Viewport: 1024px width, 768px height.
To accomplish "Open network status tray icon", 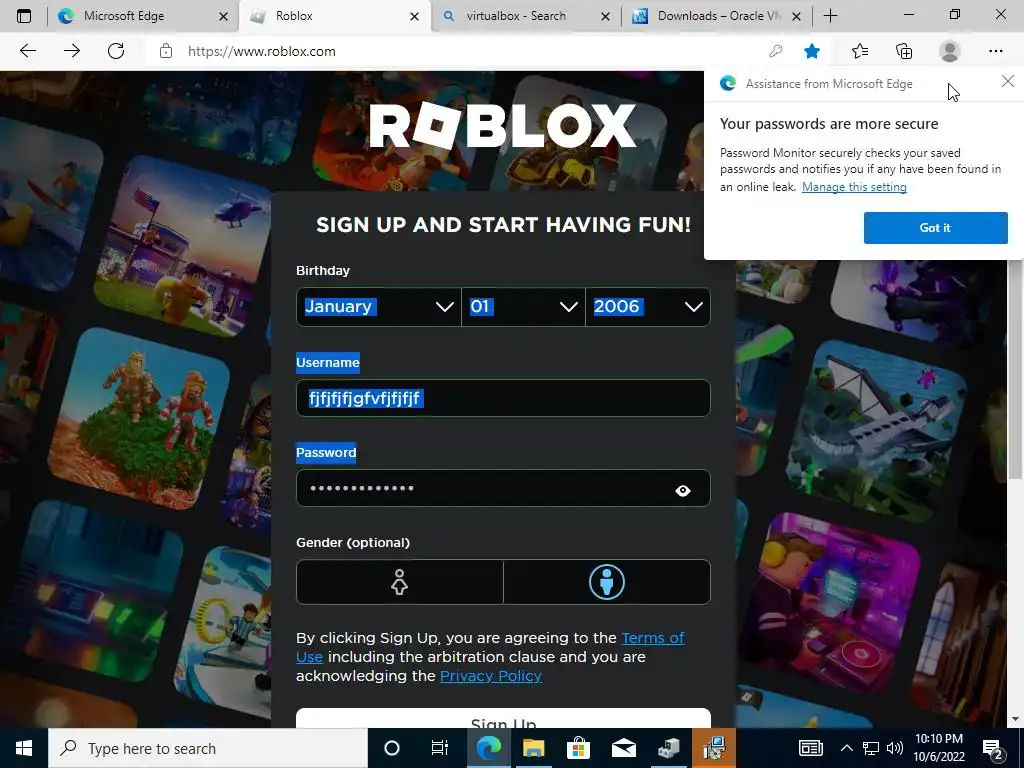I will coord(871,748).
